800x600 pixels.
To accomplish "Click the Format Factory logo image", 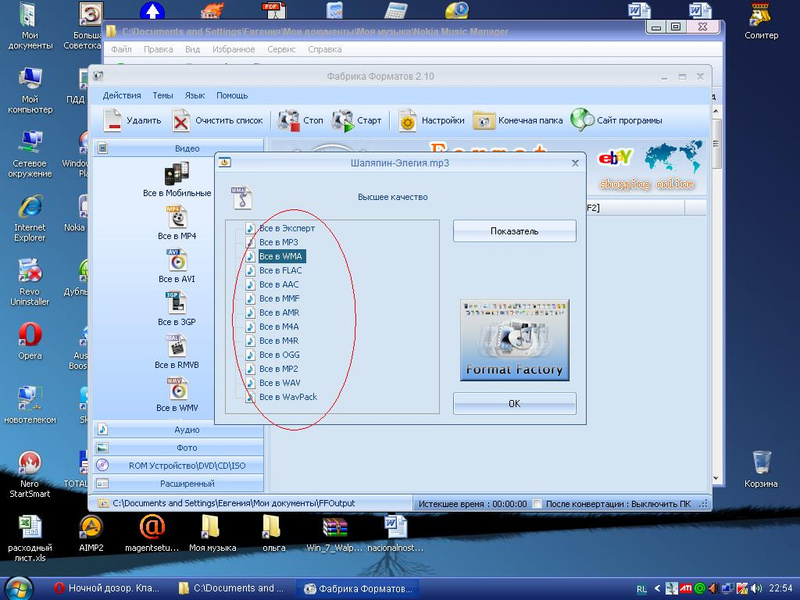I will point(514,339).
